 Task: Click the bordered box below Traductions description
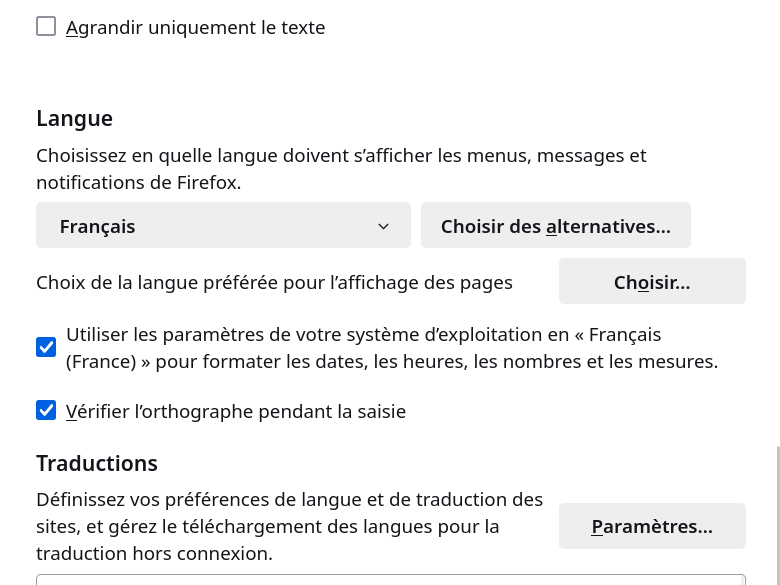coord(391,580)
